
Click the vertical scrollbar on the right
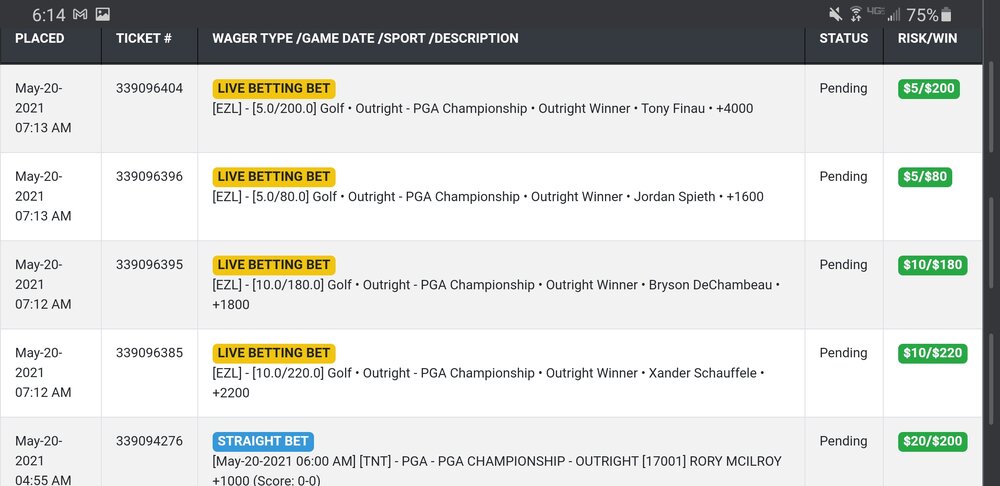pos(991,268)
